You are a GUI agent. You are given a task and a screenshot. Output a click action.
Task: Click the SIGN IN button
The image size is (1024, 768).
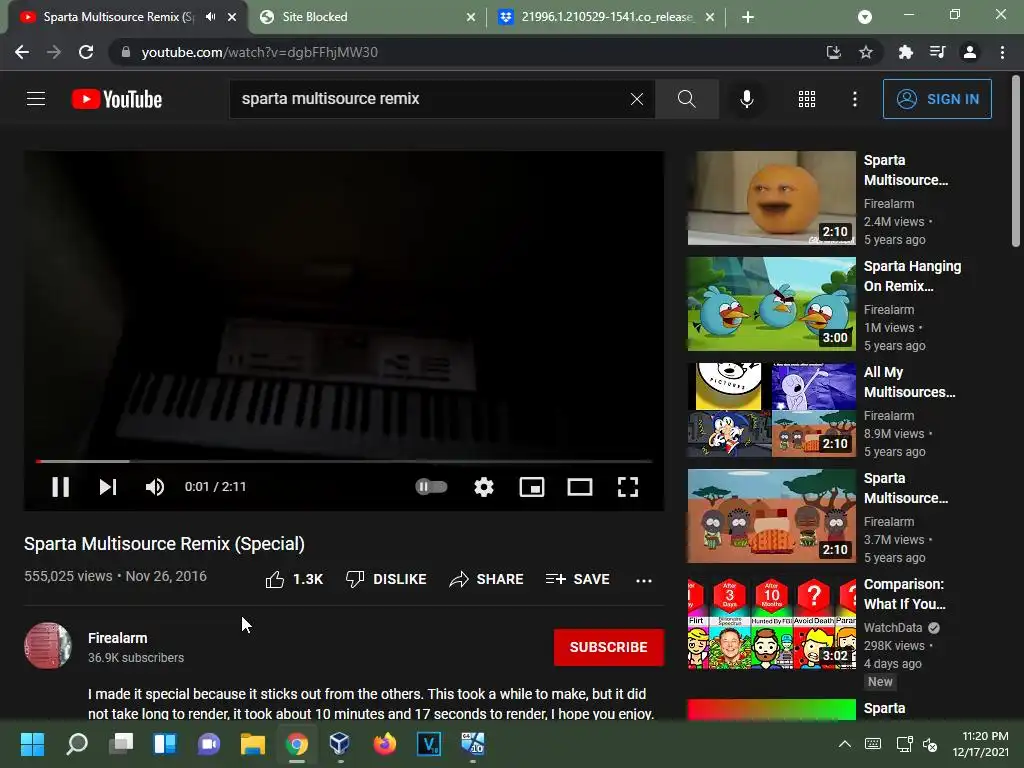[936, 99]
